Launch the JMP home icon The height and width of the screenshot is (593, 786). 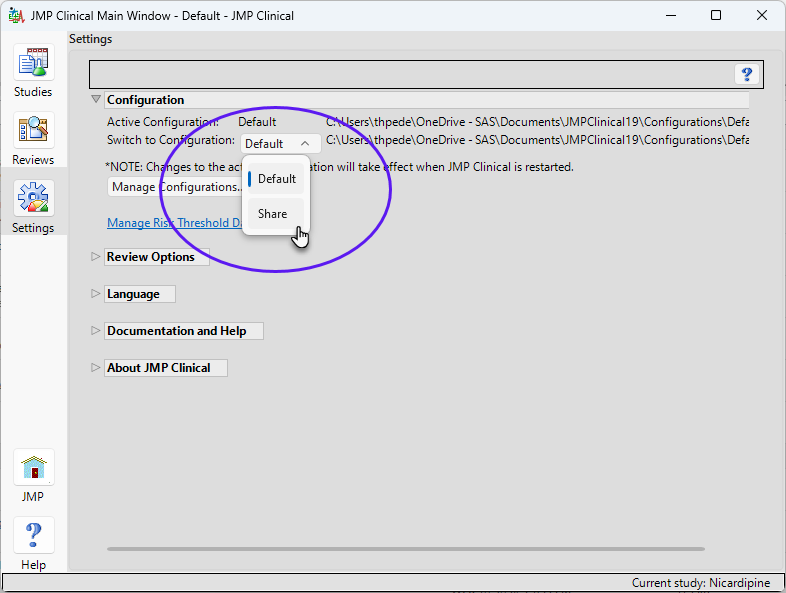pyautogui.click(x=33, y=467)
